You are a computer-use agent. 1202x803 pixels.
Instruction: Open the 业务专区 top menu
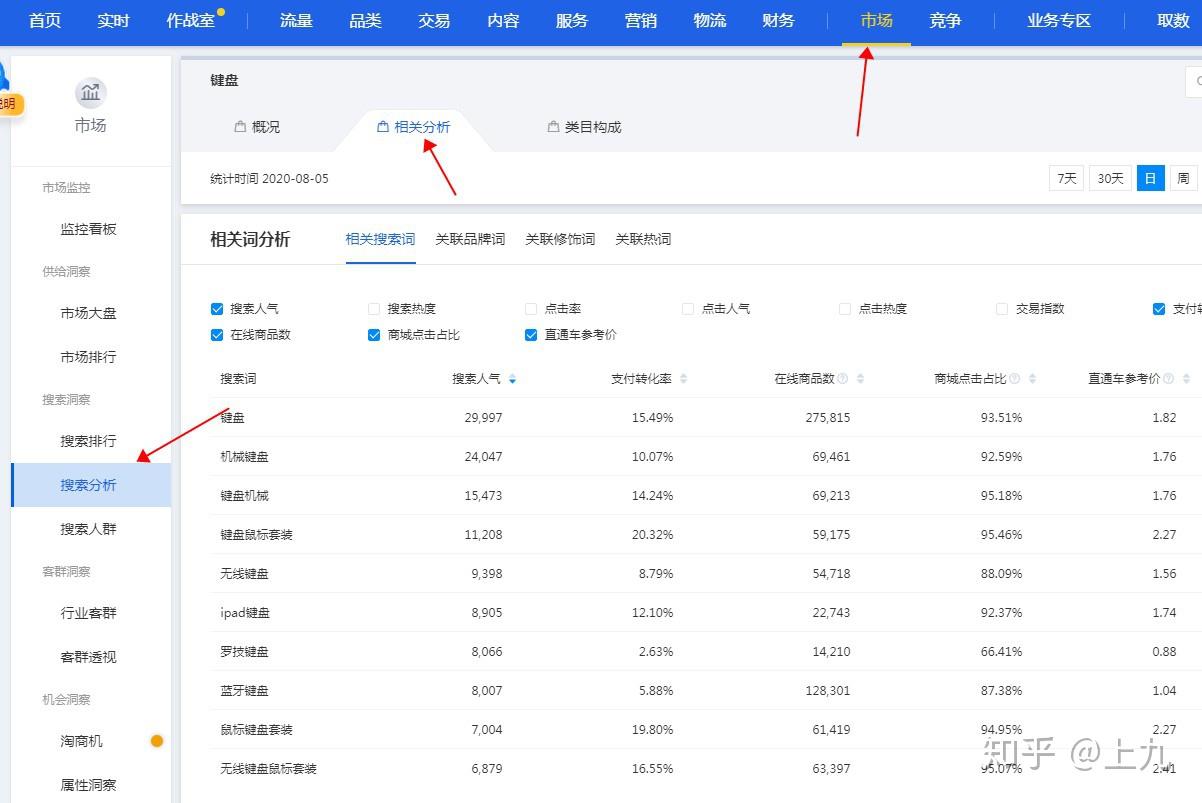pyautogui.click(x=1059, y=21)
